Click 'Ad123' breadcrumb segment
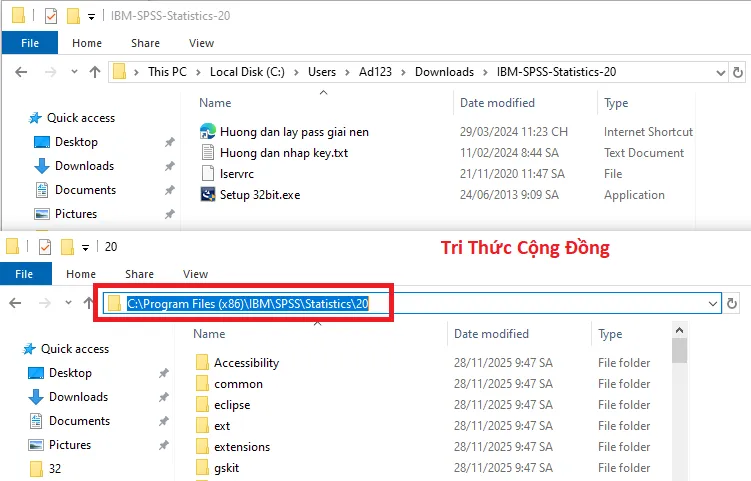 click(376, 72)
